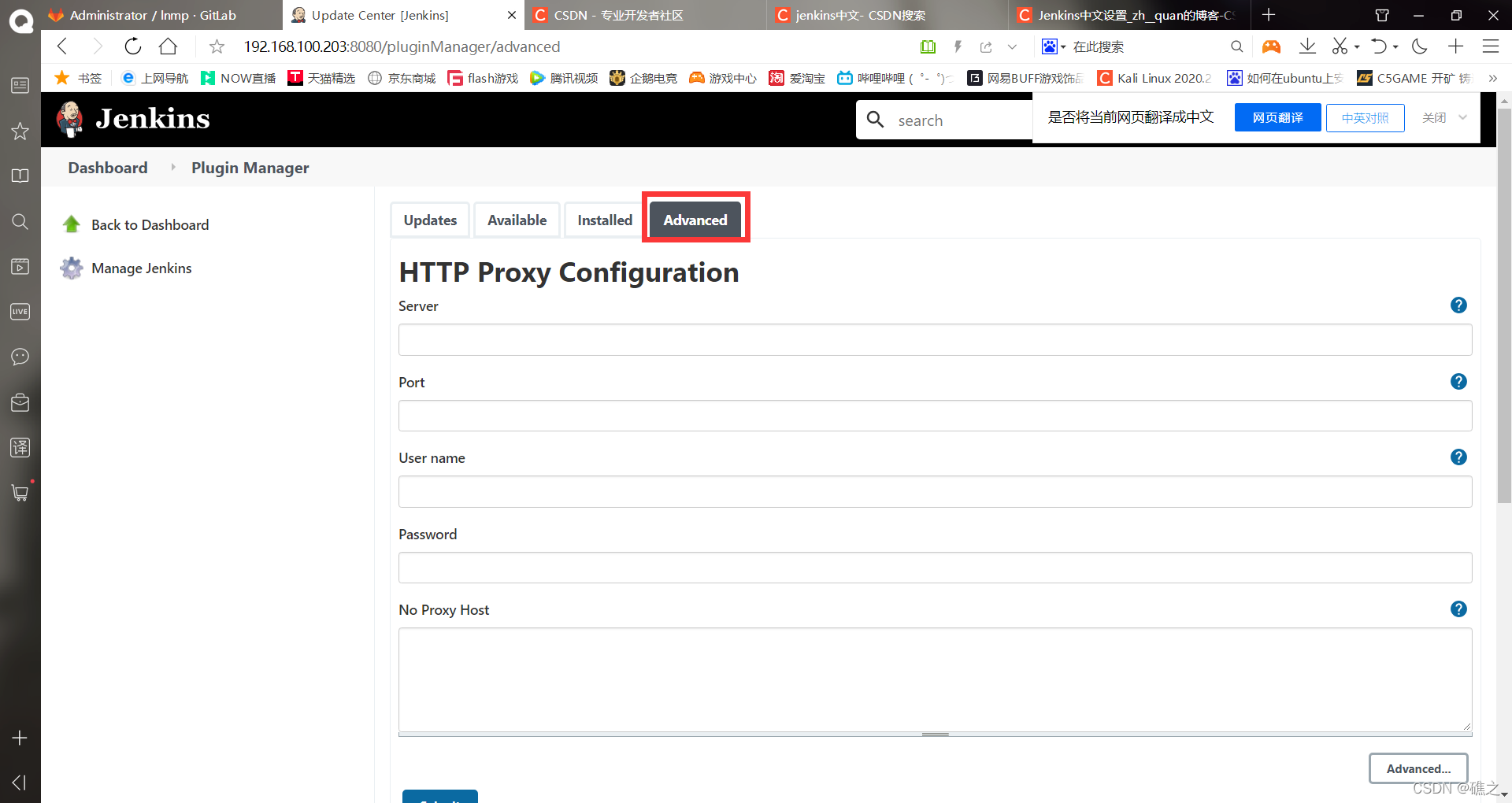Viewport: 1512px width, 803px height.
Task: Click the undo closed tab icon
Action: click(x=1378, y=46)
